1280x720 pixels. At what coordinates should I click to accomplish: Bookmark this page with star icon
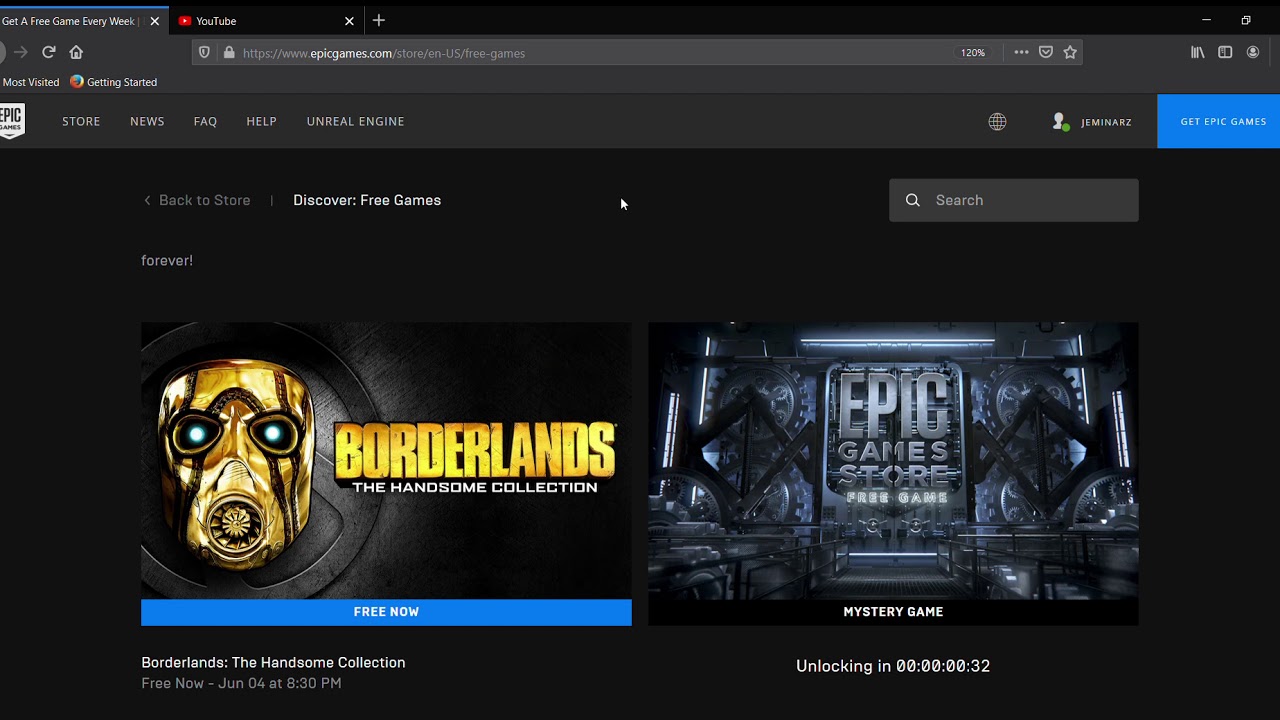pyautogui.click(x=1070, y=52)
